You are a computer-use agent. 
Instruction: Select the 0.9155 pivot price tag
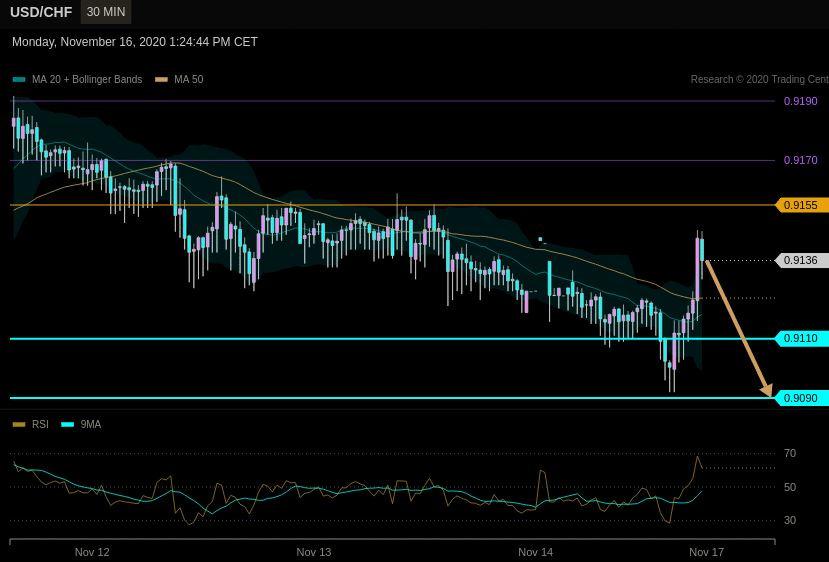tap(802, 205)
